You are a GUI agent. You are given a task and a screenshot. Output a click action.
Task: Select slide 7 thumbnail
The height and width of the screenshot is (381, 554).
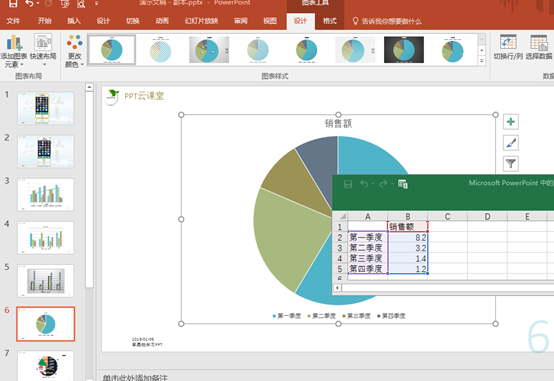(x=46, y=366)
